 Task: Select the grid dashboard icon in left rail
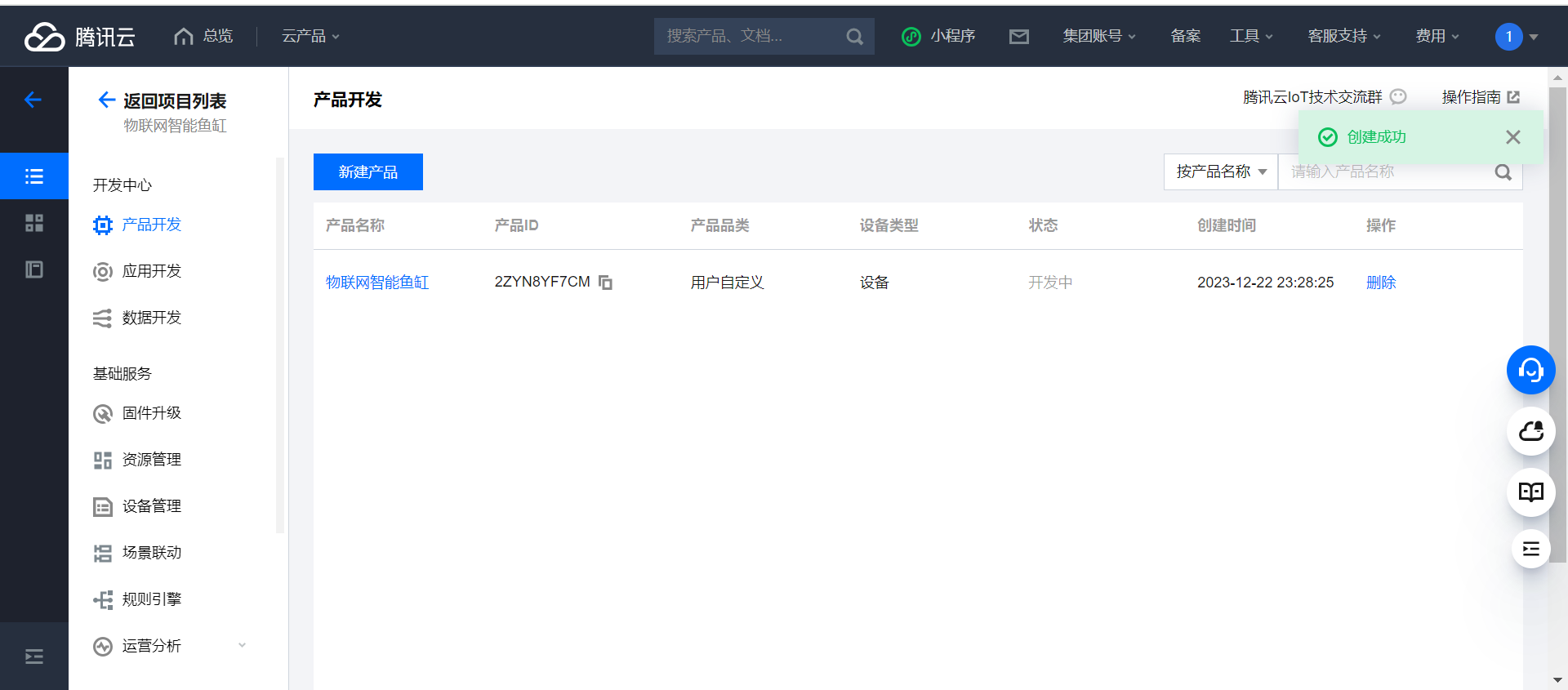pyautogui.click(x=34, y=223)
